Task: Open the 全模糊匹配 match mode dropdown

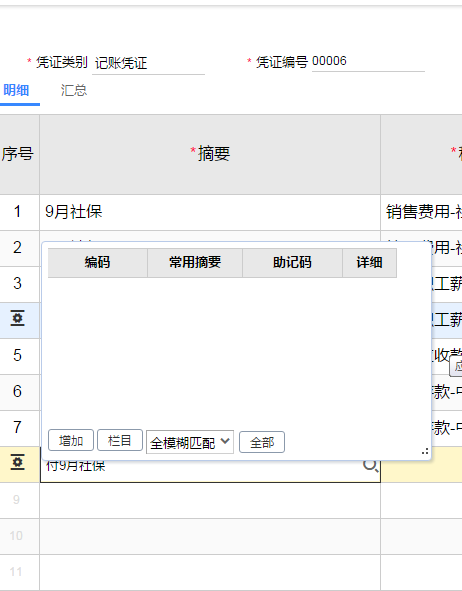Action: click(190, 442)
